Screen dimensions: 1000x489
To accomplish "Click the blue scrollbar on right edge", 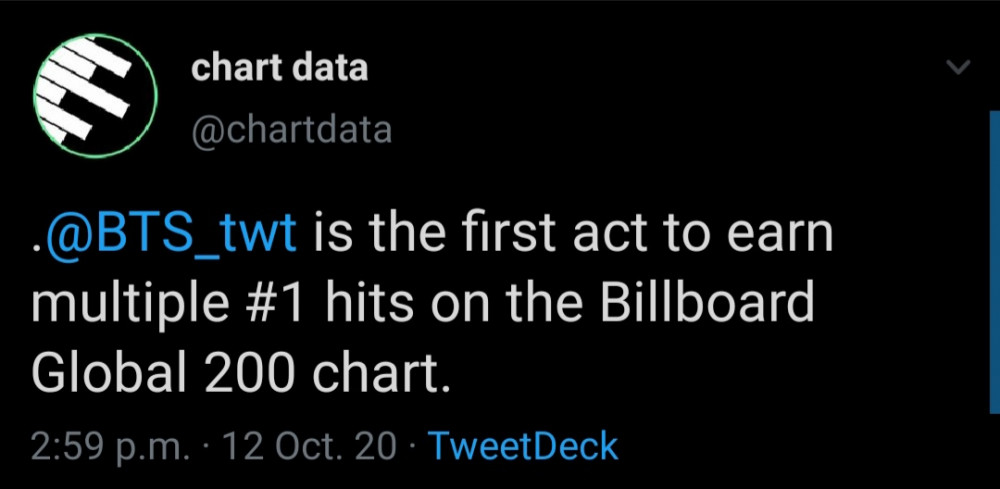I will click(x=994, y=262).
